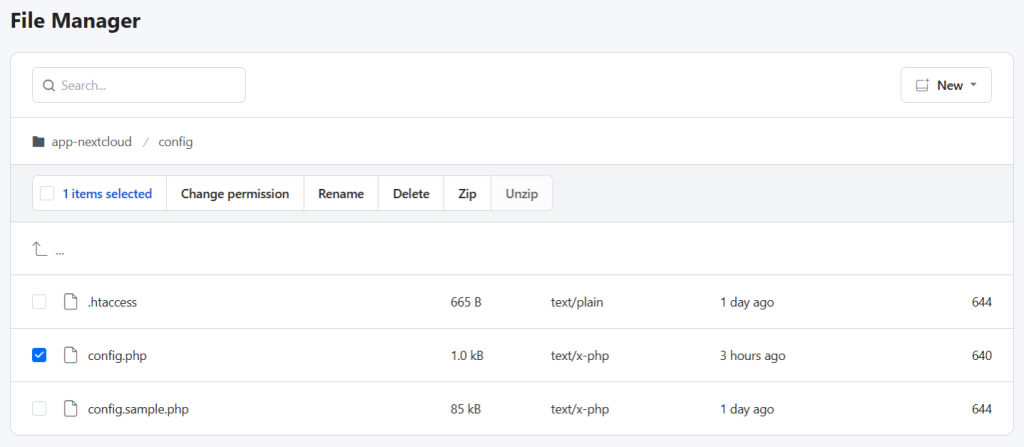Open the New dropdown caret
1024x447 pixels.
tap(974, 86)
